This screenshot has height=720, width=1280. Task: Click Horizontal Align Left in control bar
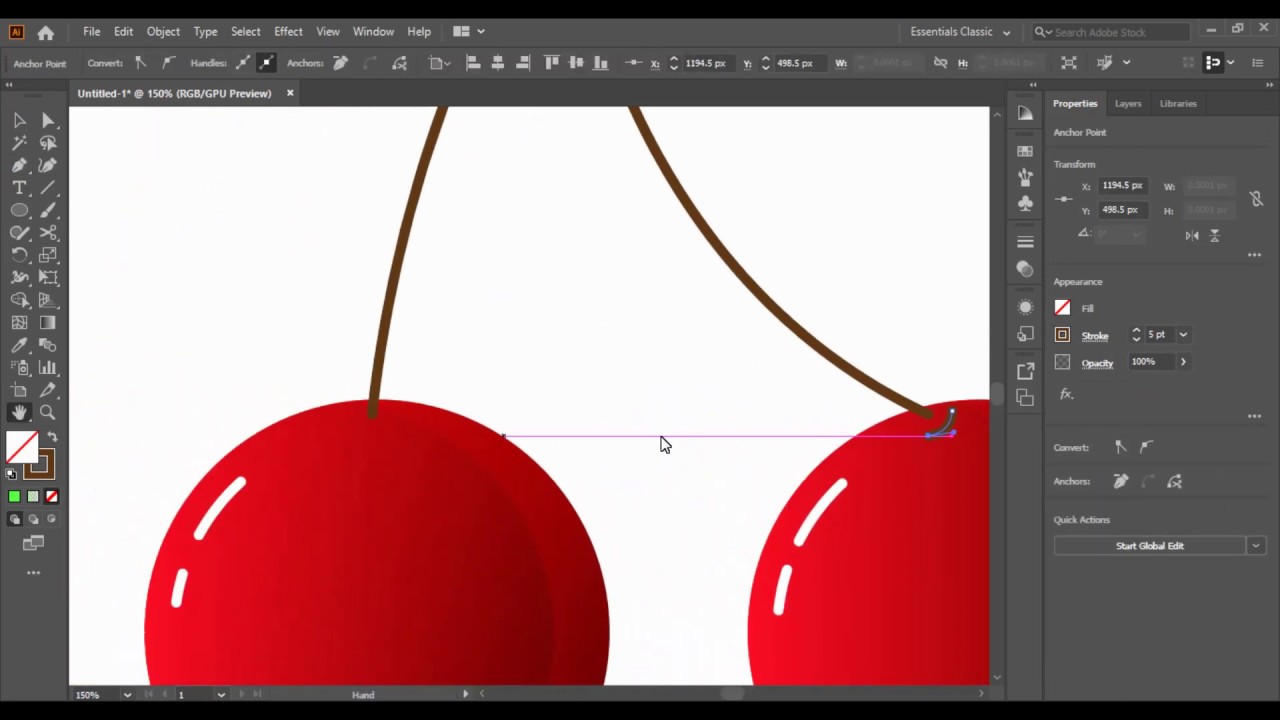click(x=473, y=63)
